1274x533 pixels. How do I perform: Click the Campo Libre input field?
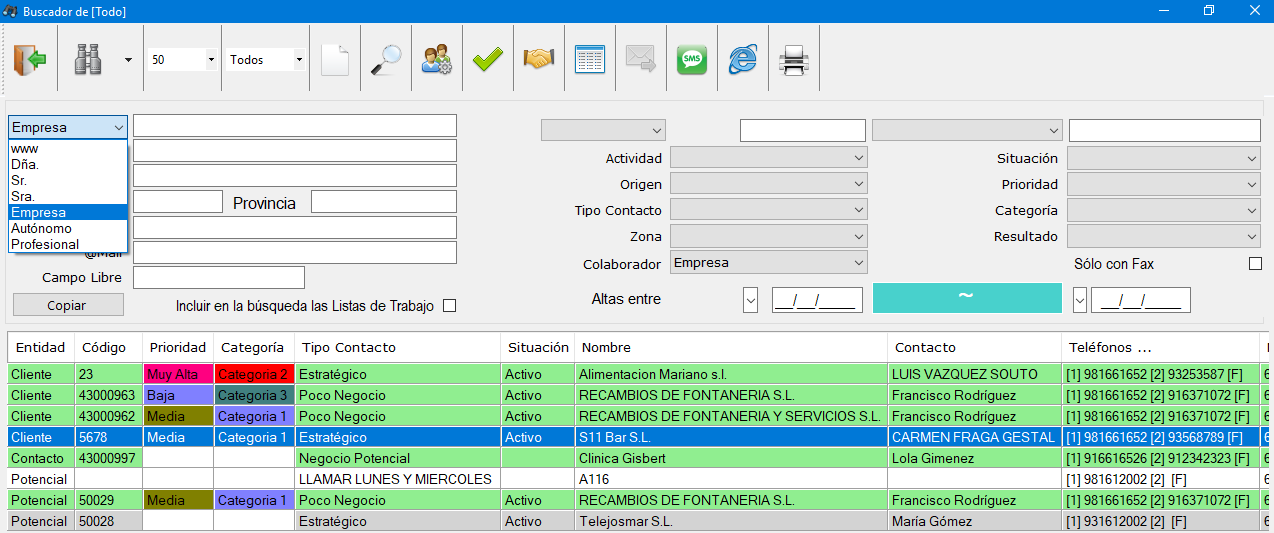(x=219, y=277)
